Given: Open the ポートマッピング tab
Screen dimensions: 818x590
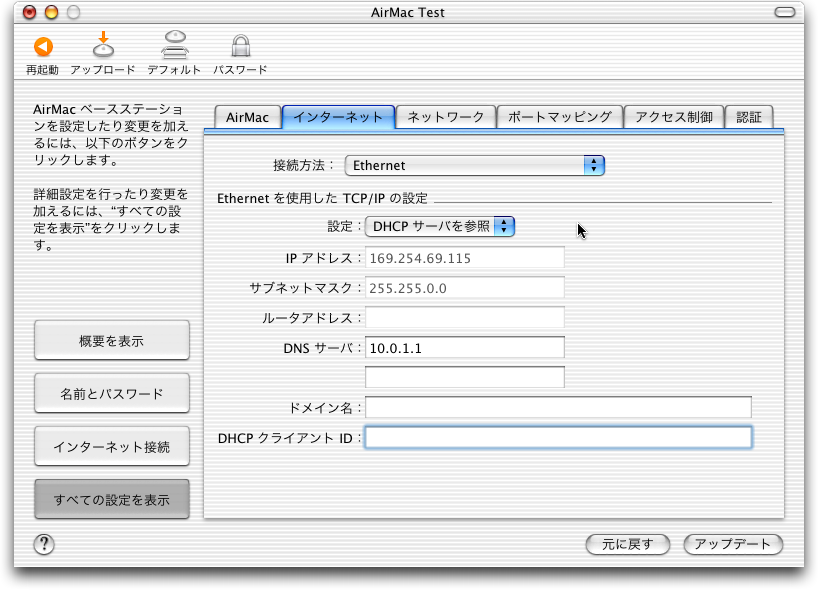Looking at the screenshot, I should click(559, 117).
